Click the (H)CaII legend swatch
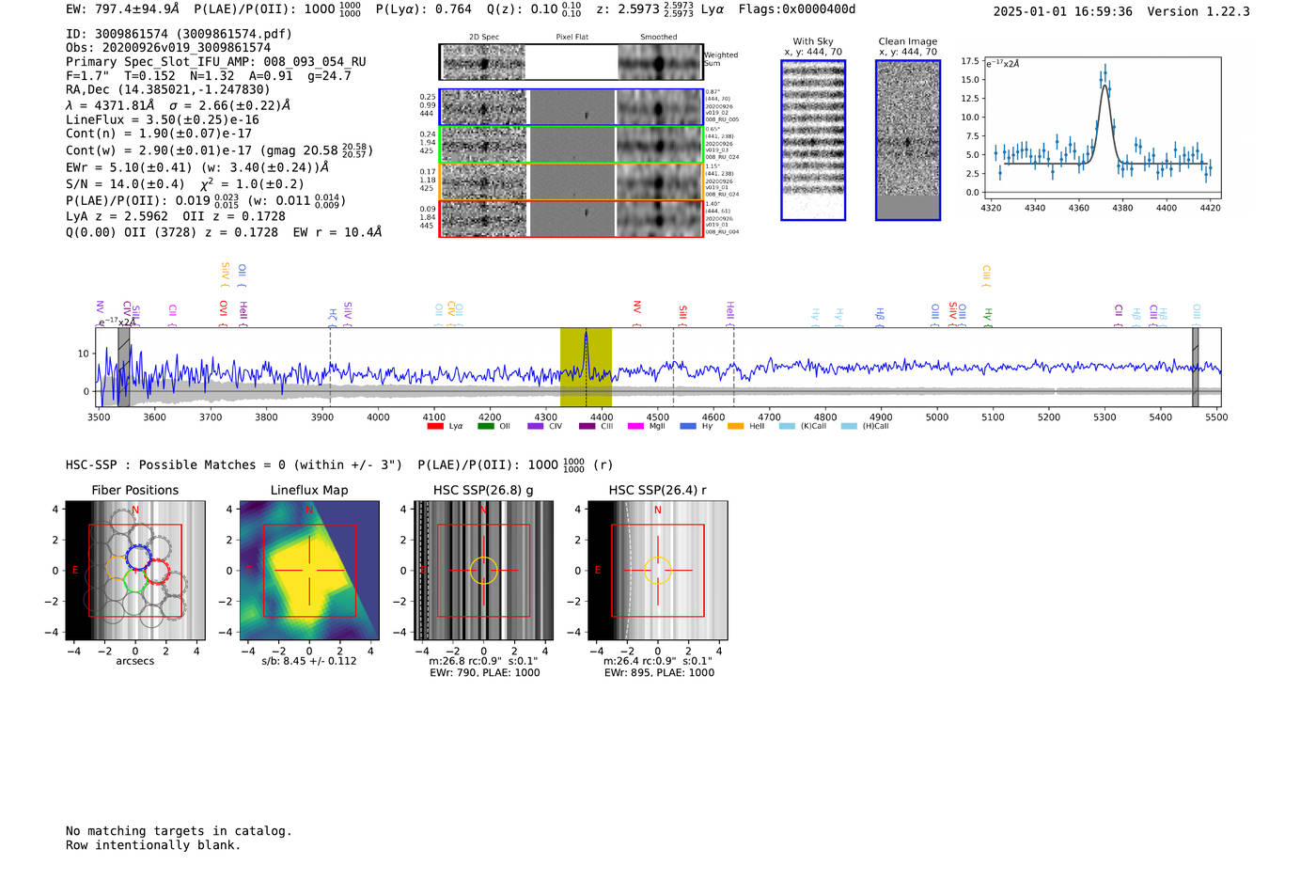Viewport: 1316px width, 896px height. click(x=849, y=426)
